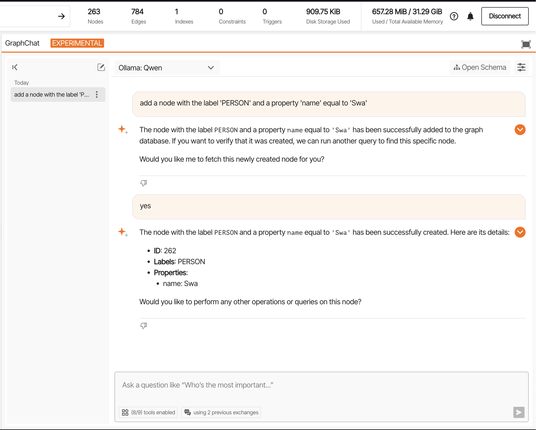Open the (8/9) tools enabled selector

tap(148, 412)
